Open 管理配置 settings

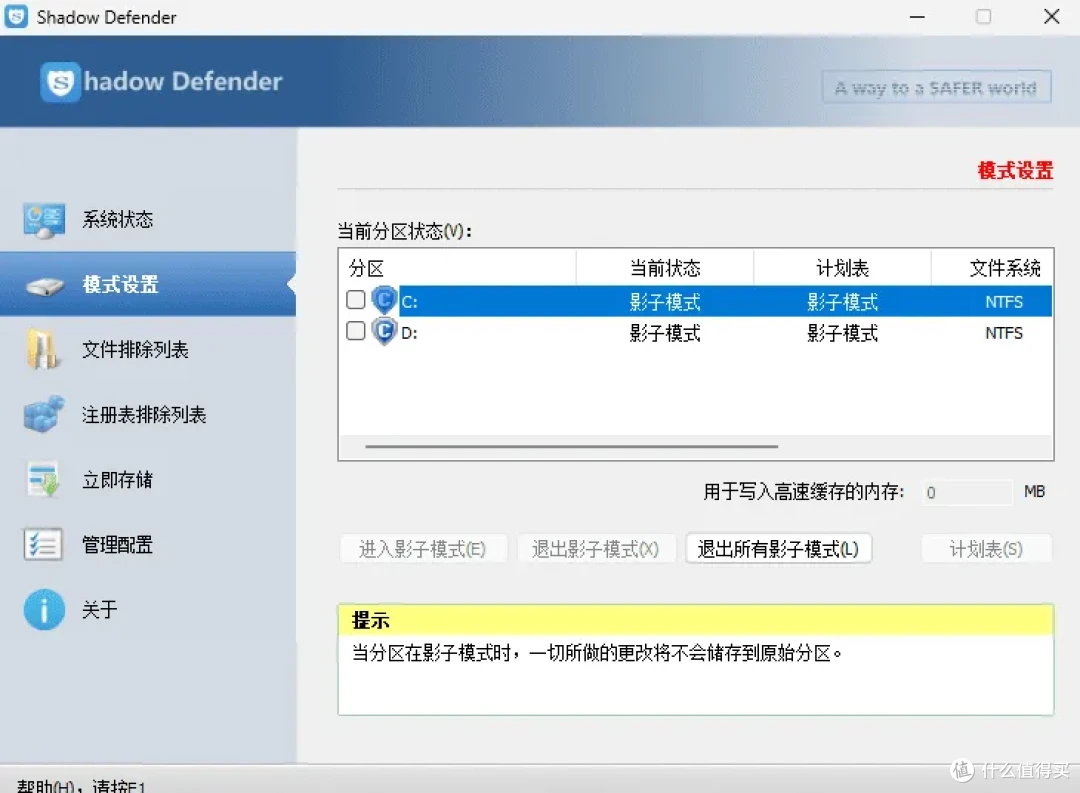click(x=148, y=544)
